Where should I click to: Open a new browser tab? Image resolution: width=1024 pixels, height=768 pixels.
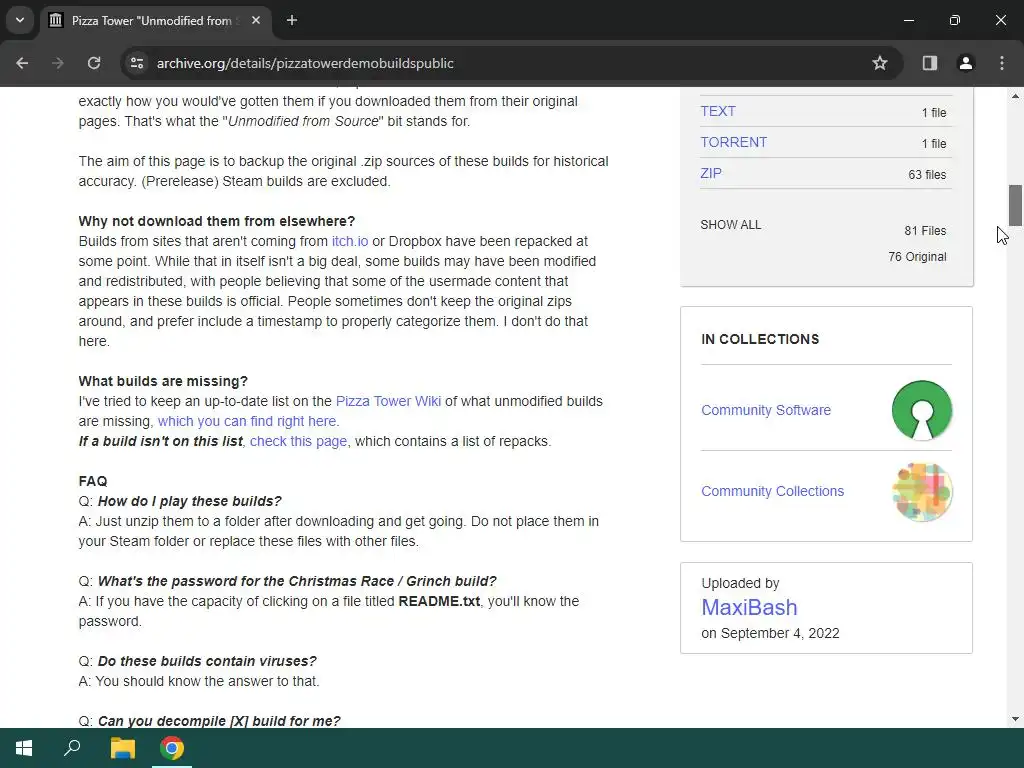292,20
